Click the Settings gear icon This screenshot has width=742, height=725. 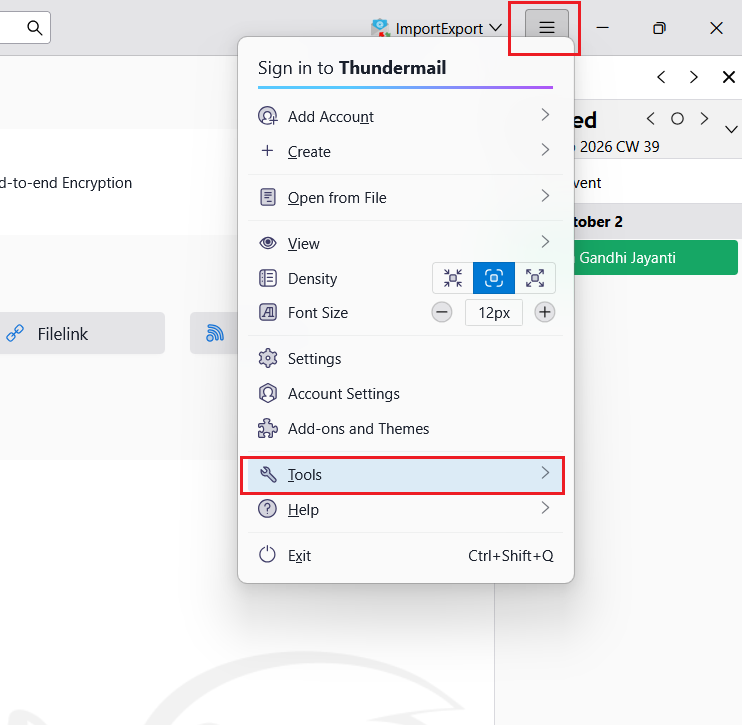pyautogui.click(x=267, y=358)
